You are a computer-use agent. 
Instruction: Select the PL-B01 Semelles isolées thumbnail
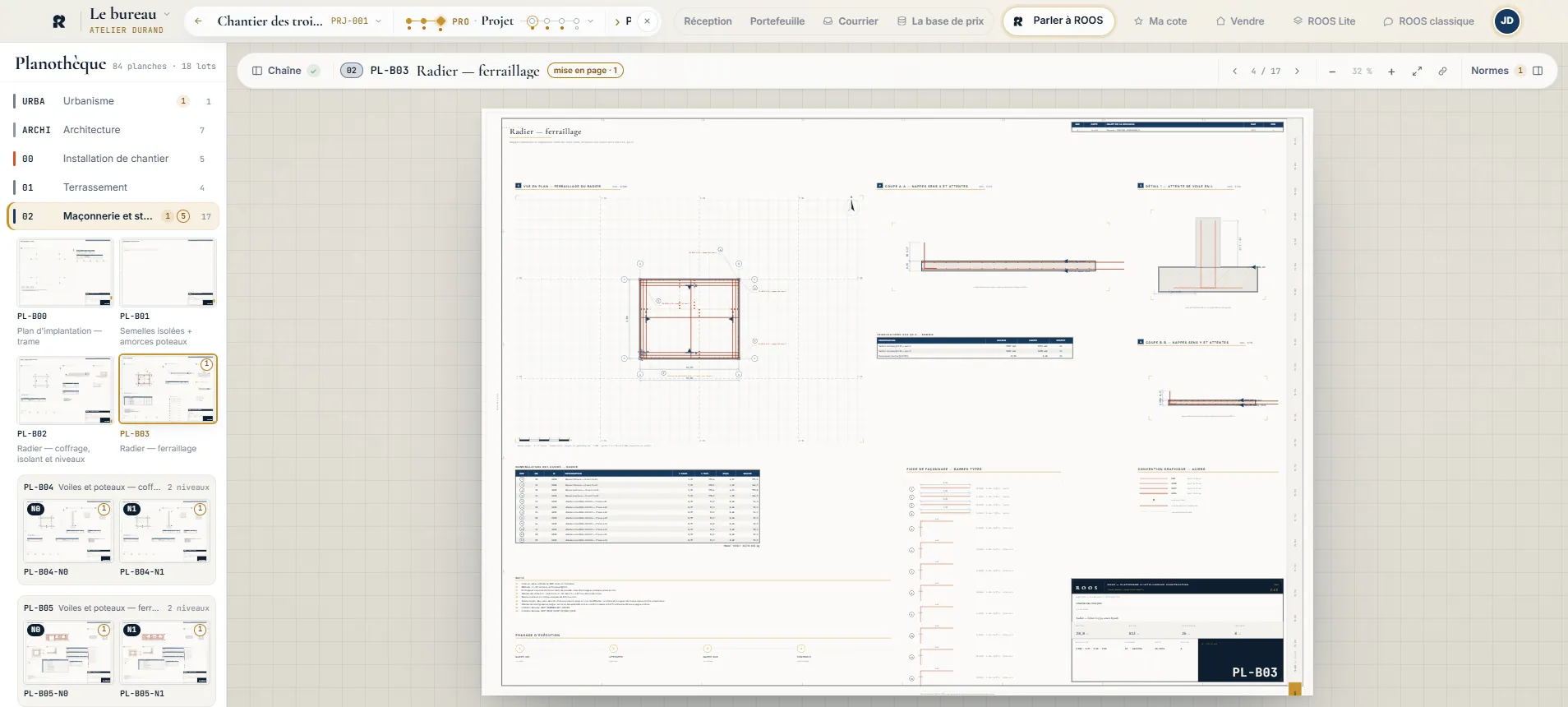click(x=168, y=272)
